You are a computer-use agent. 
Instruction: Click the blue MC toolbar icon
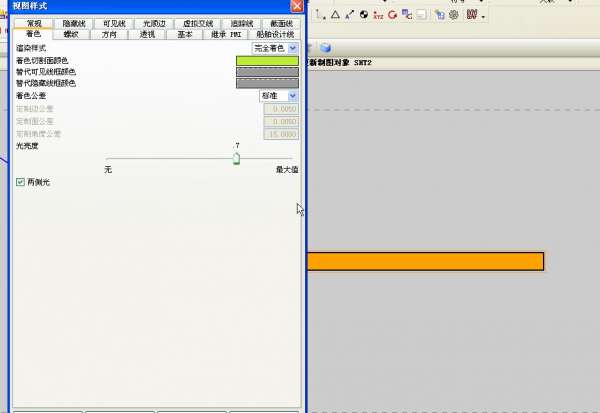[406, 15]
